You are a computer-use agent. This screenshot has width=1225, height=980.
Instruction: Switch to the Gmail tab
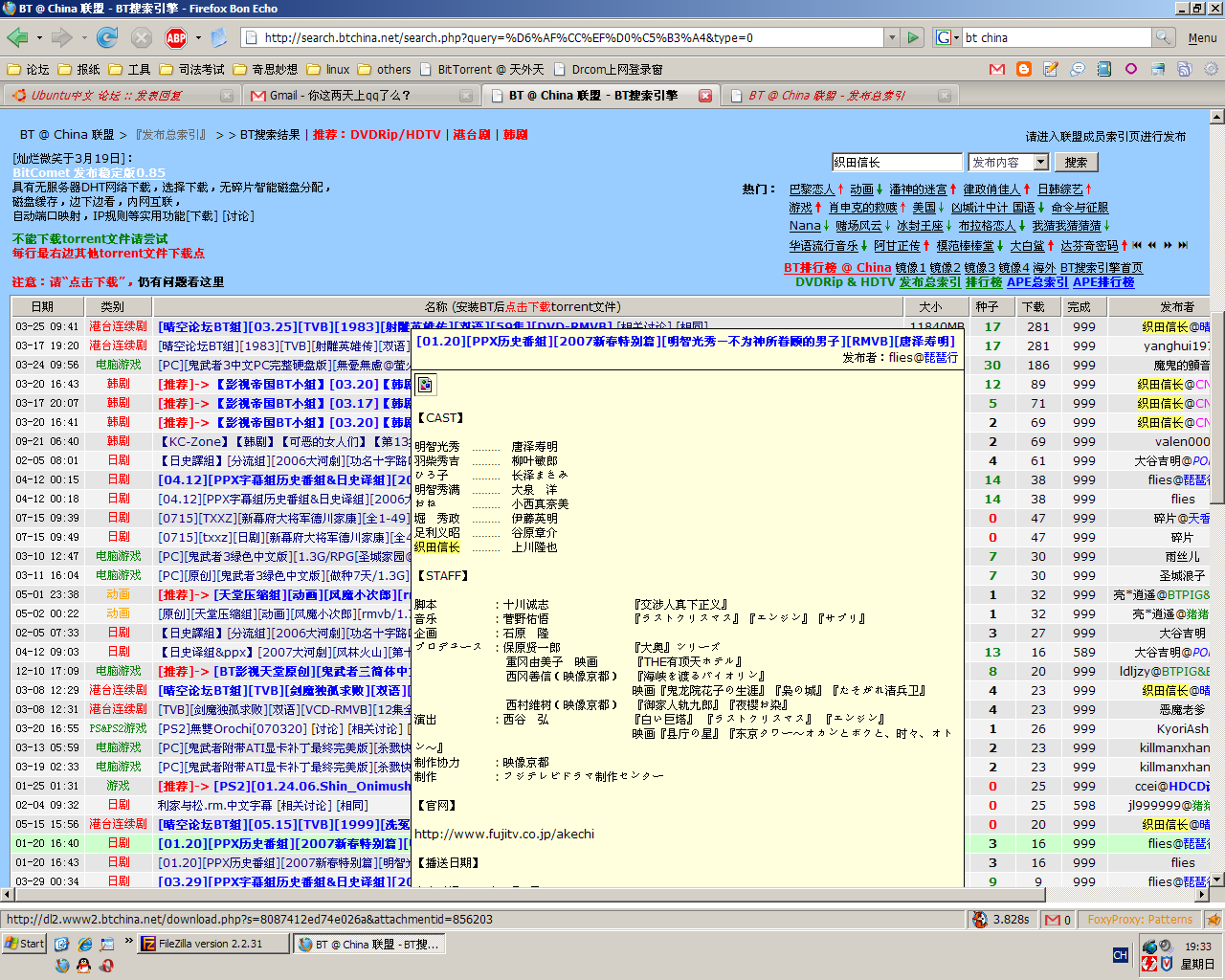coord(360,95)
